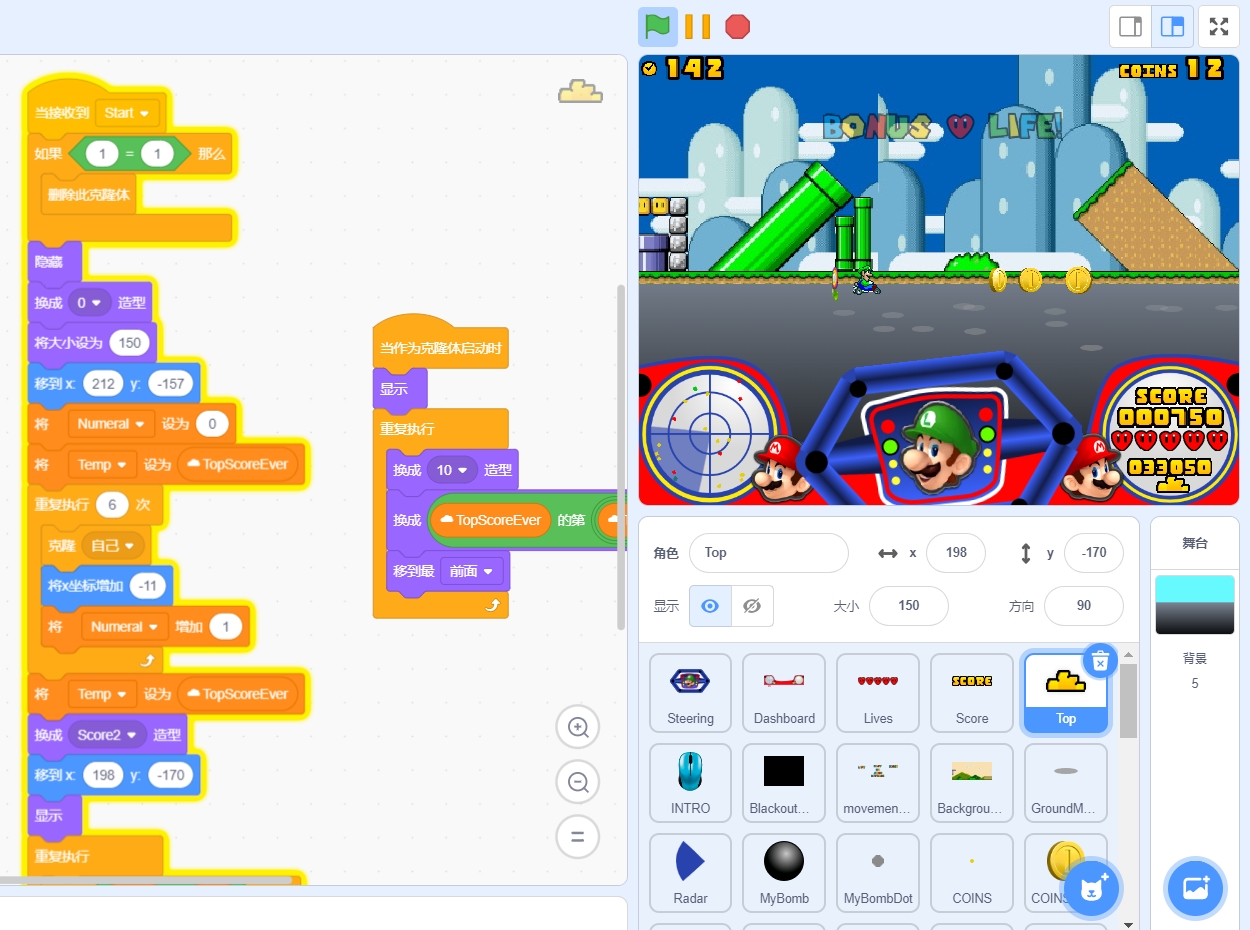Edit the sprite name field Top
Viewport: 1250px width, 930px height.
coord(768,552)
